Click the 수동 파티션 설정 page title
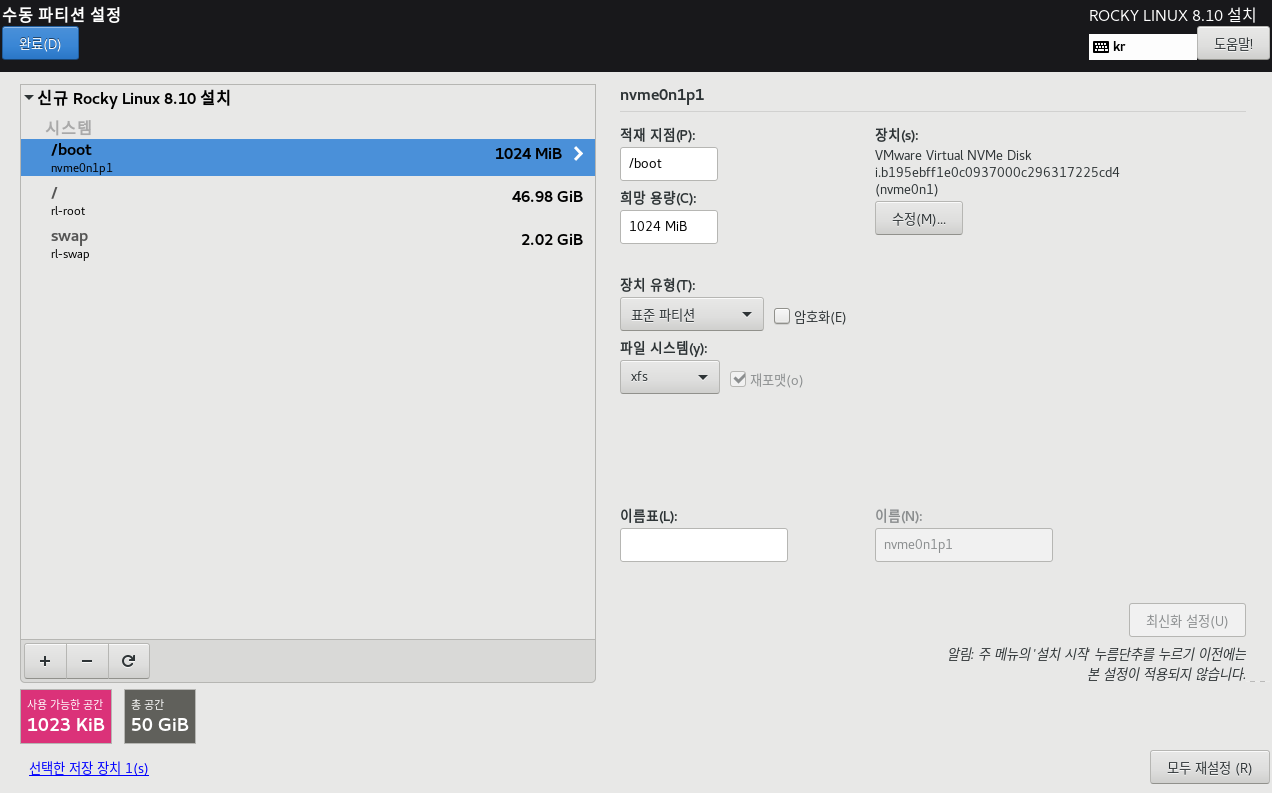The height and width of the screenshot is (793, 1272). [61, 14]
